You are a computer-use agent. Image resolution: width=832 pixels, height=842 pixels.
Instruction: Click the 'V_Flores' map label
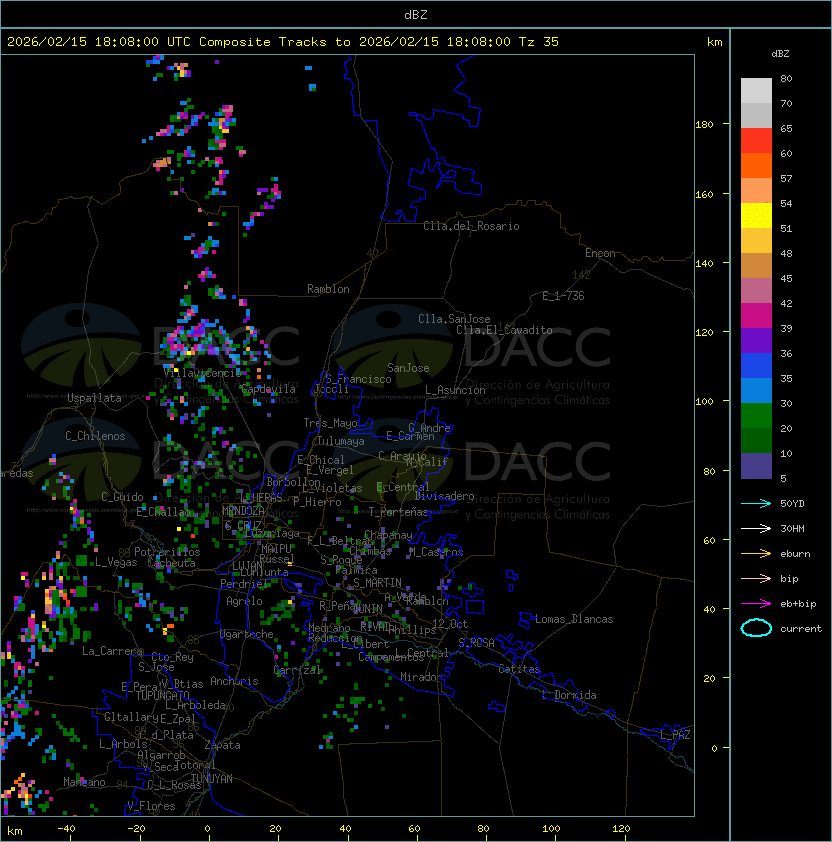coord(151,806)
